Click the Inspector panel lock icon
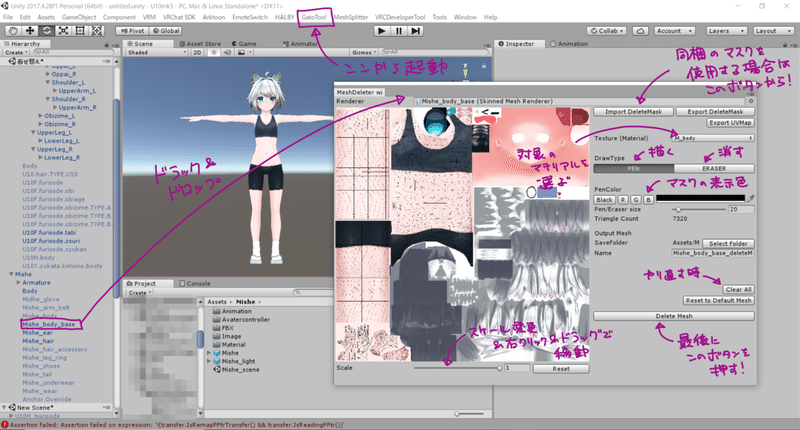Image resolution: width=800 pixels, height=430 pixels. pyautogui.click(x=785, y=44)
